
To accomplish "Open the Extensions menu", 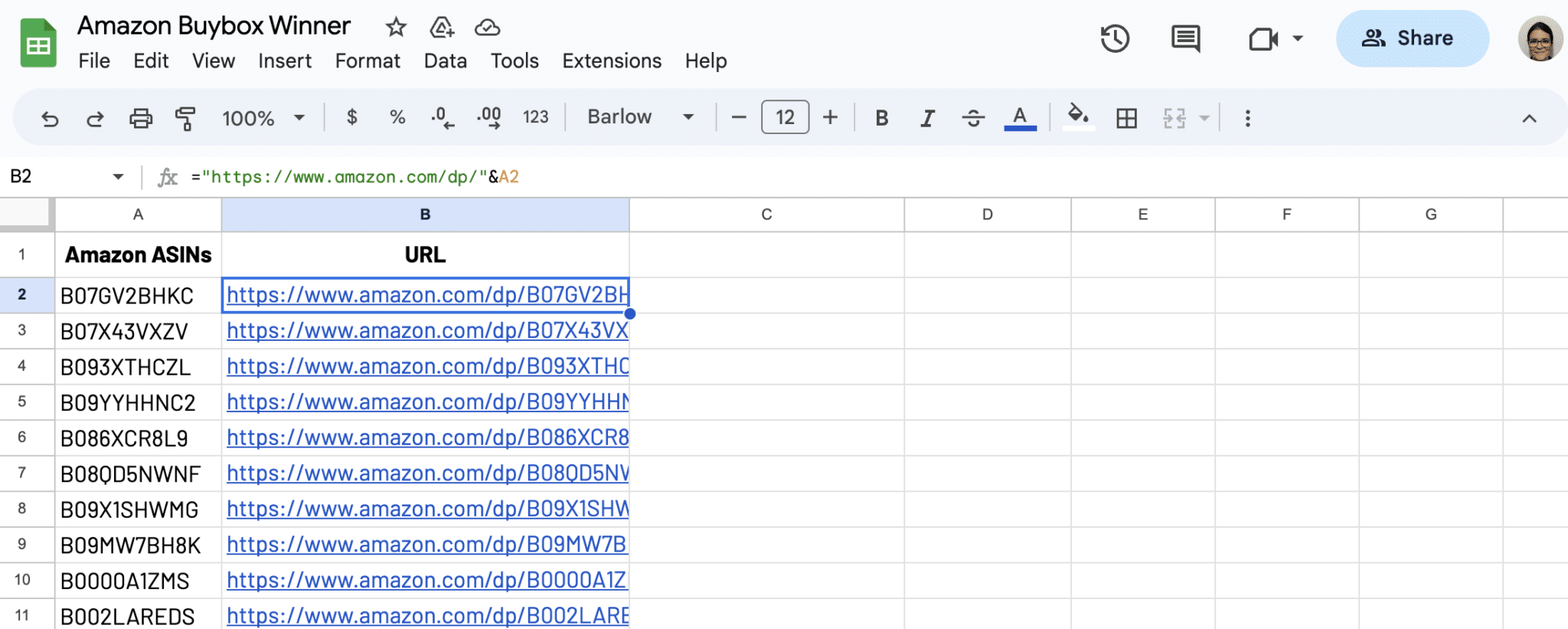I will [611, 61].
